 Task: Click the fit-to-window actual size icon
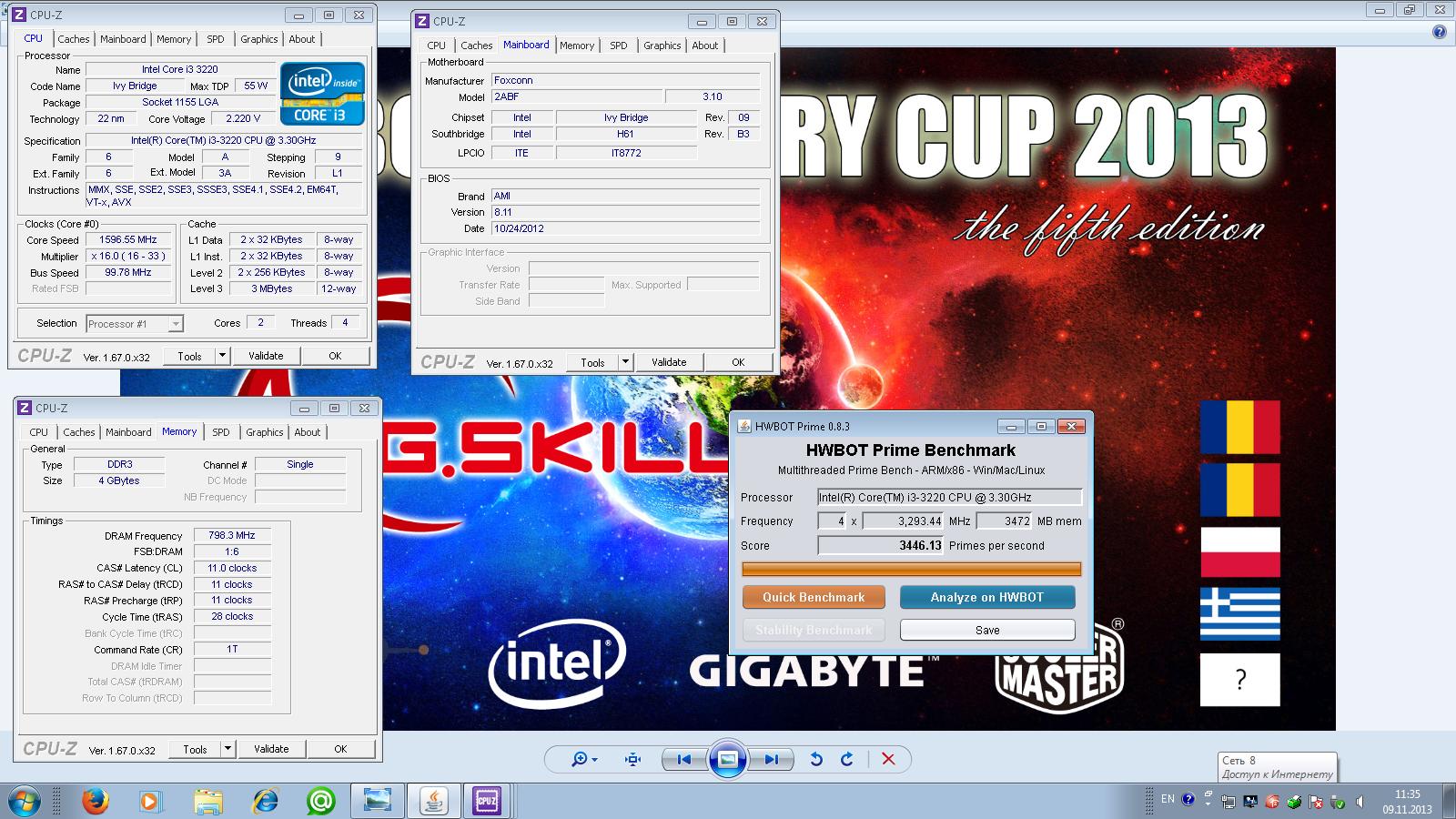click(x=633, y=759)
